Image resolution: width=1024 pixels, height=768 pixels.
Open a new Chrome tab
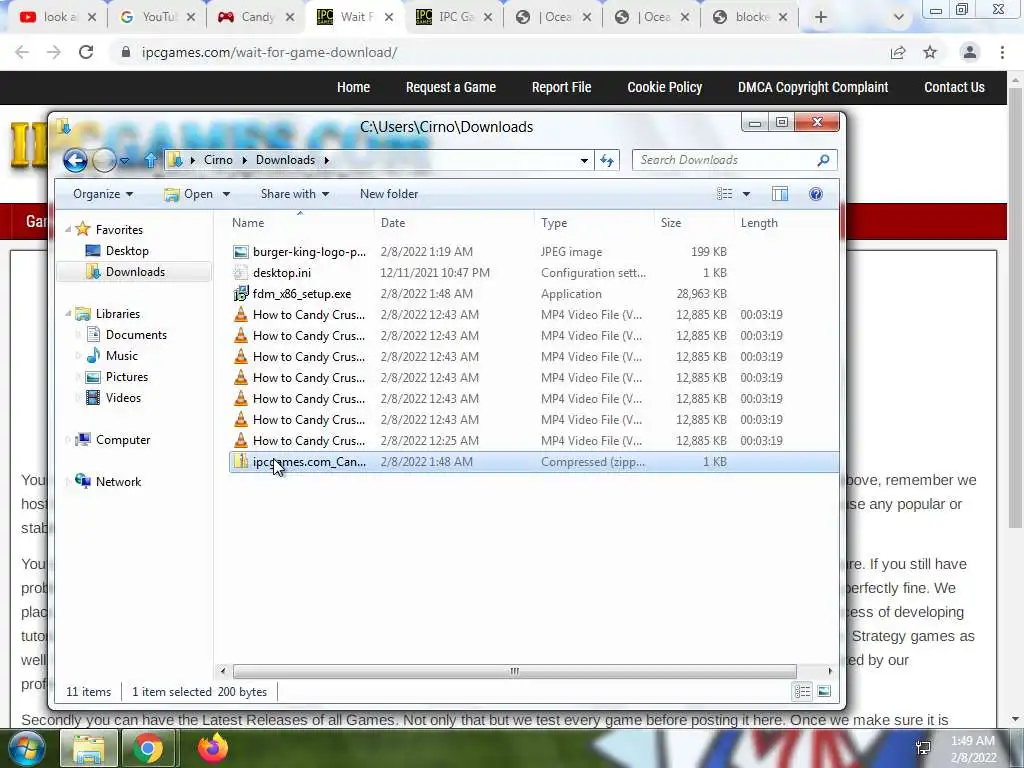821,18
